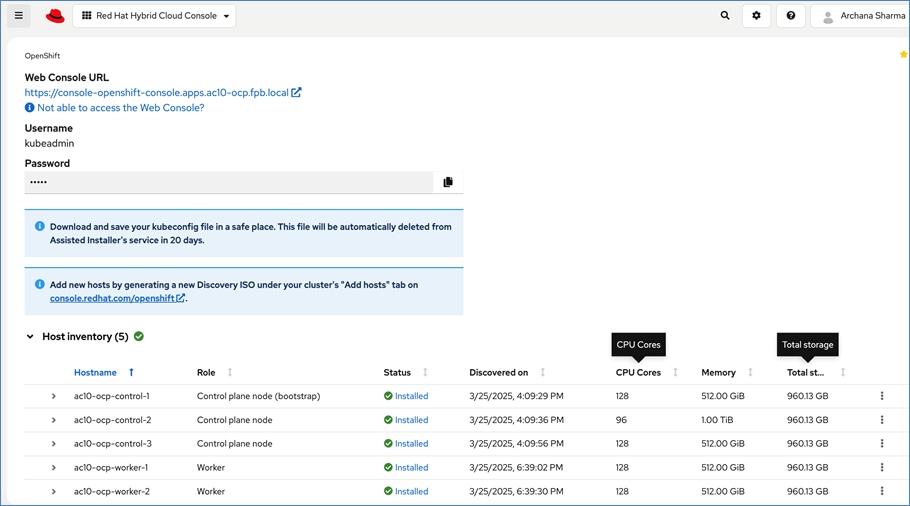The width and height of the screenshot is (910, 506).
Task: Click the Red Hat fedora logo
Action: point(55,16)
